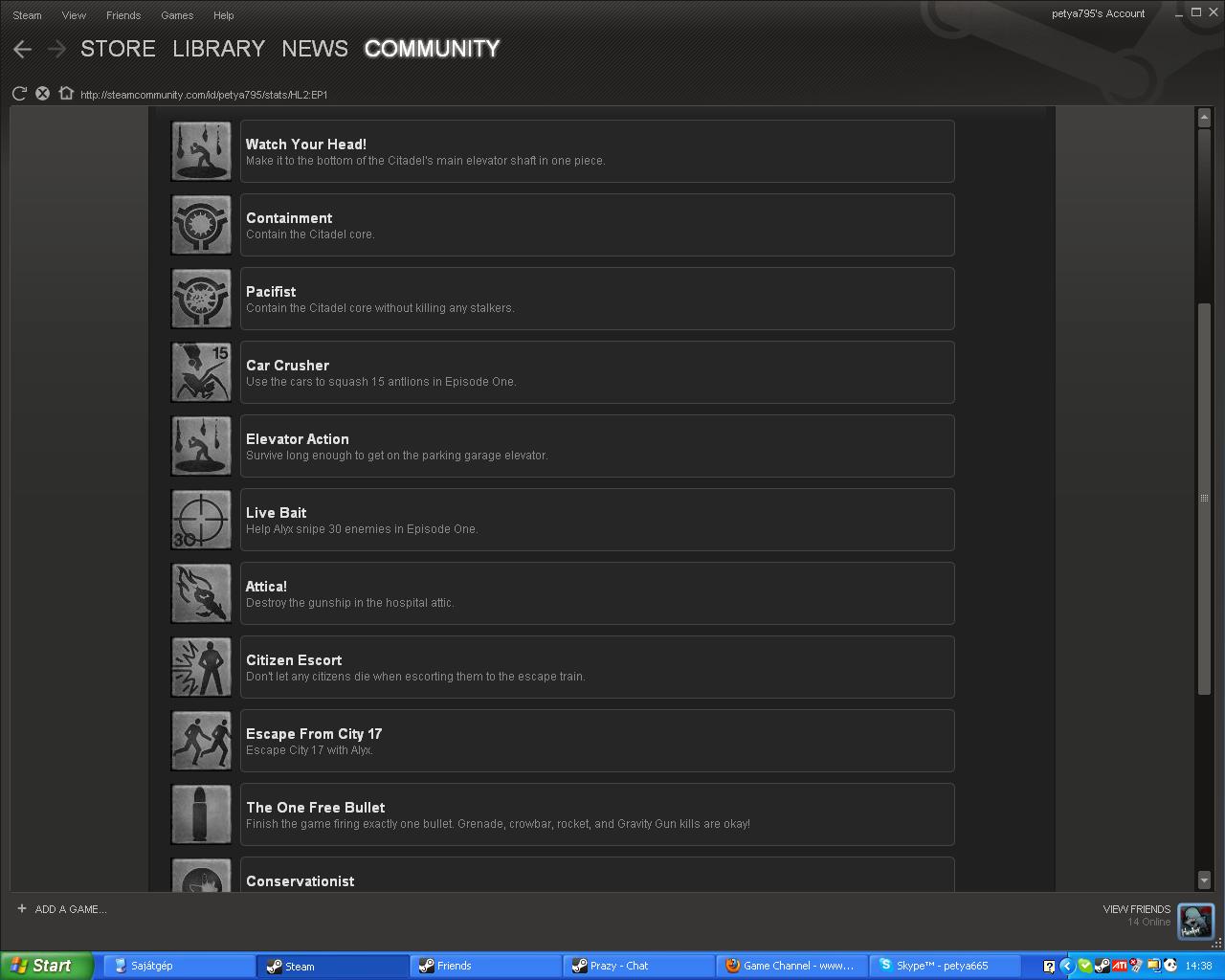1225x980 pixels.
Task: Click the Skype status tray icon
Action: [1084, 966]
